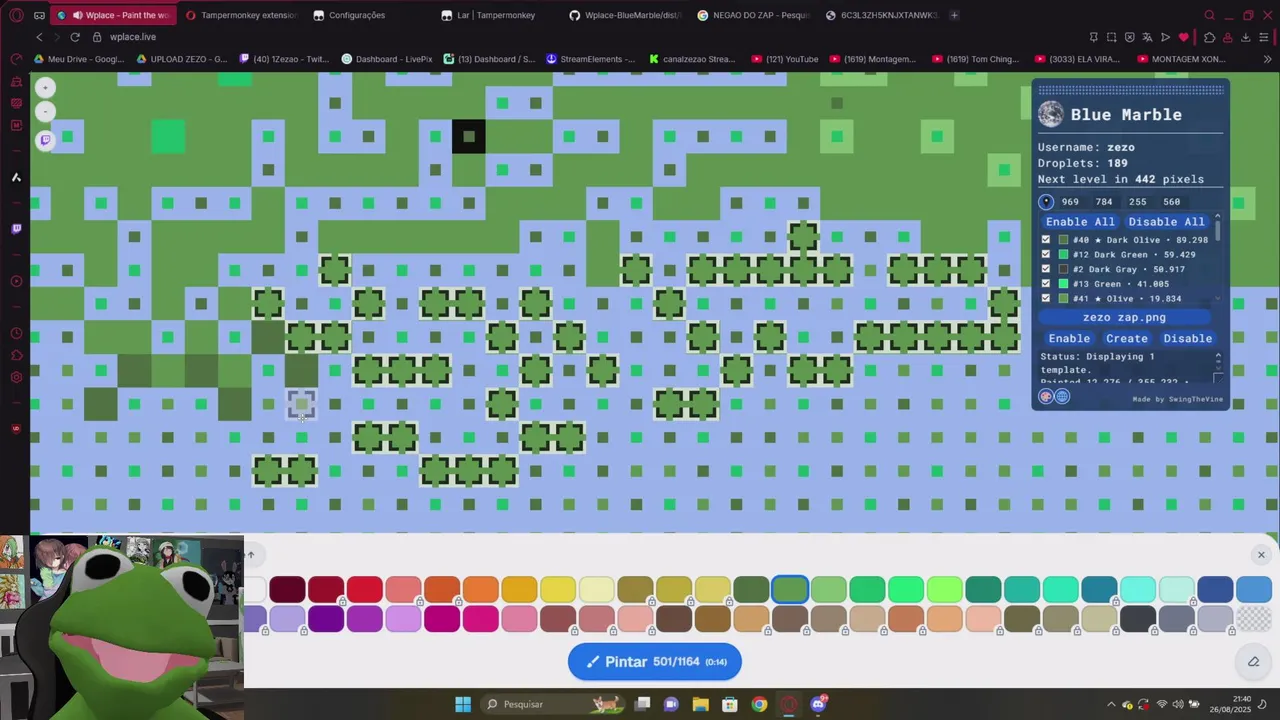Open Twitch in Opera sidebar
Viewport: 1280px width, 720px height.
pyautogui.click(x=16, y=229)
